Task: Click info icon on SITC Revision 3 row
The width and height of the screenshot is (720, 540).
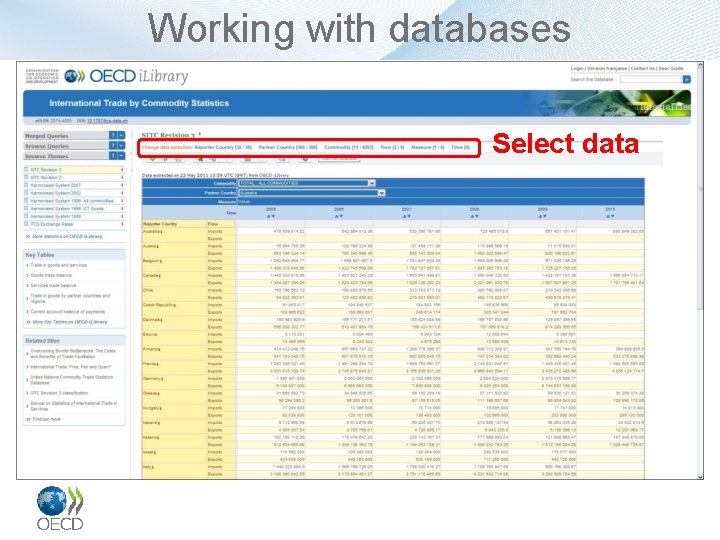Action: 122,170
